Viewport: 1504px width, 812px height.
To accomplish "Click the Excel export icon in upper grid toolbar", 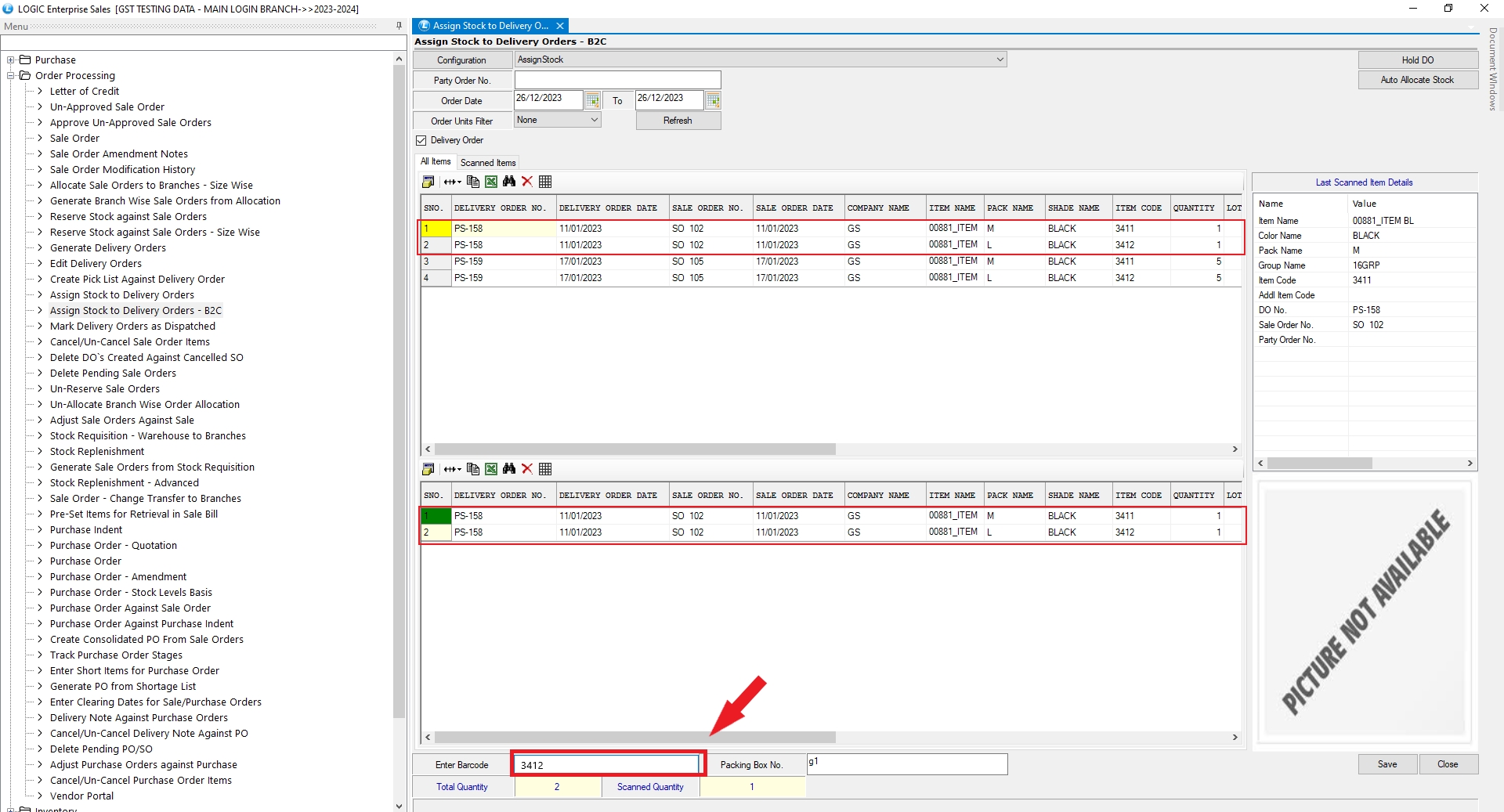I will click(x=491, y=182).
